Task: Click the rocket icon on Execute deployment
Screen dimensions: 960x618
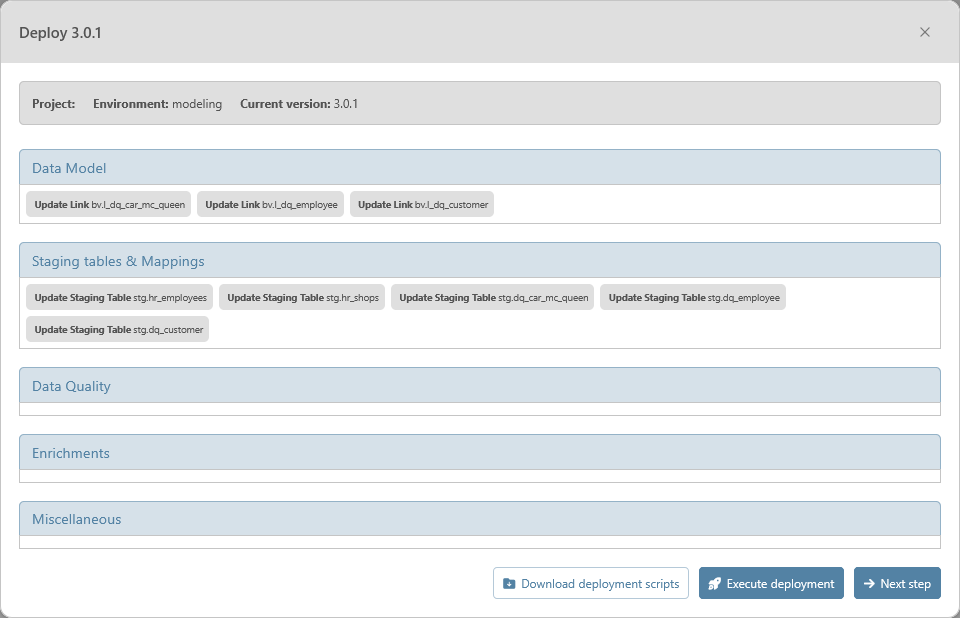Action: (714, 584)
